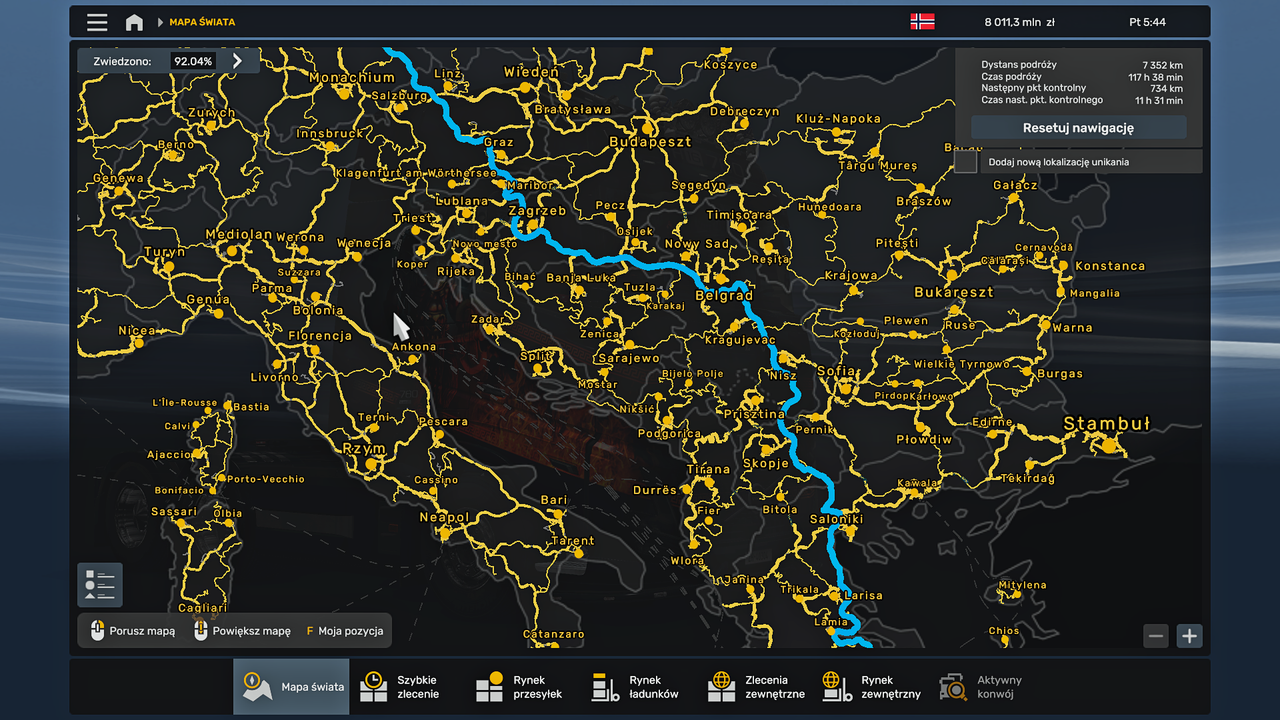Viewport: 1280px width, 720px height.
Task: Click the Bukareszt city label
Action: click(x=954, y=292)
